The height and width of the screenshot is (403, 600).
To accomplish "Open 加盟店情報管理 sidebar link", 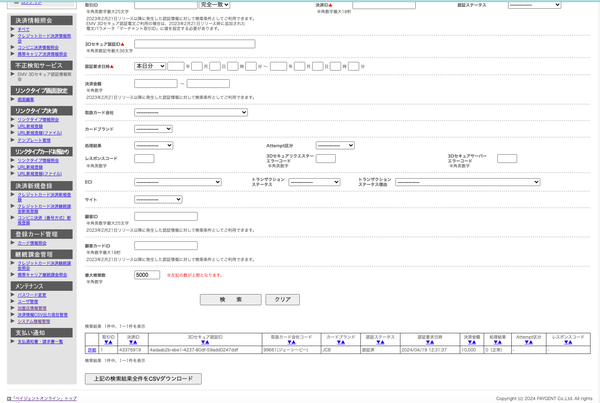I will [x=32, y=308].
